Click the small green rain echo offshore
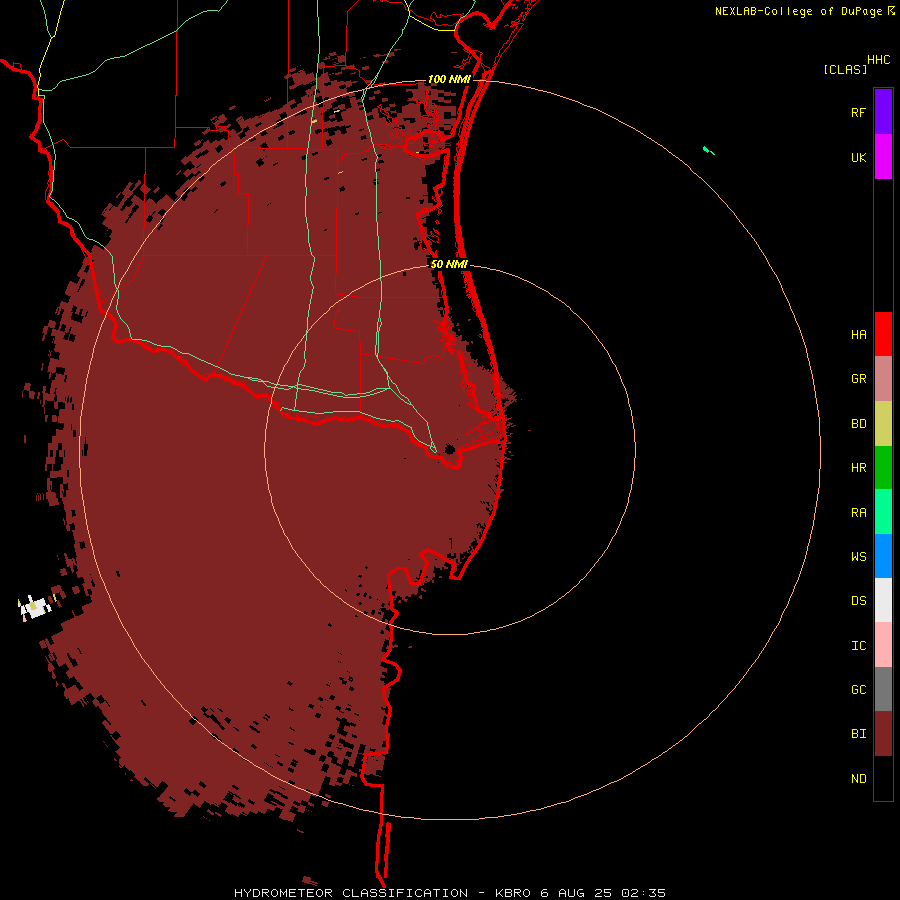 [708, 150]
